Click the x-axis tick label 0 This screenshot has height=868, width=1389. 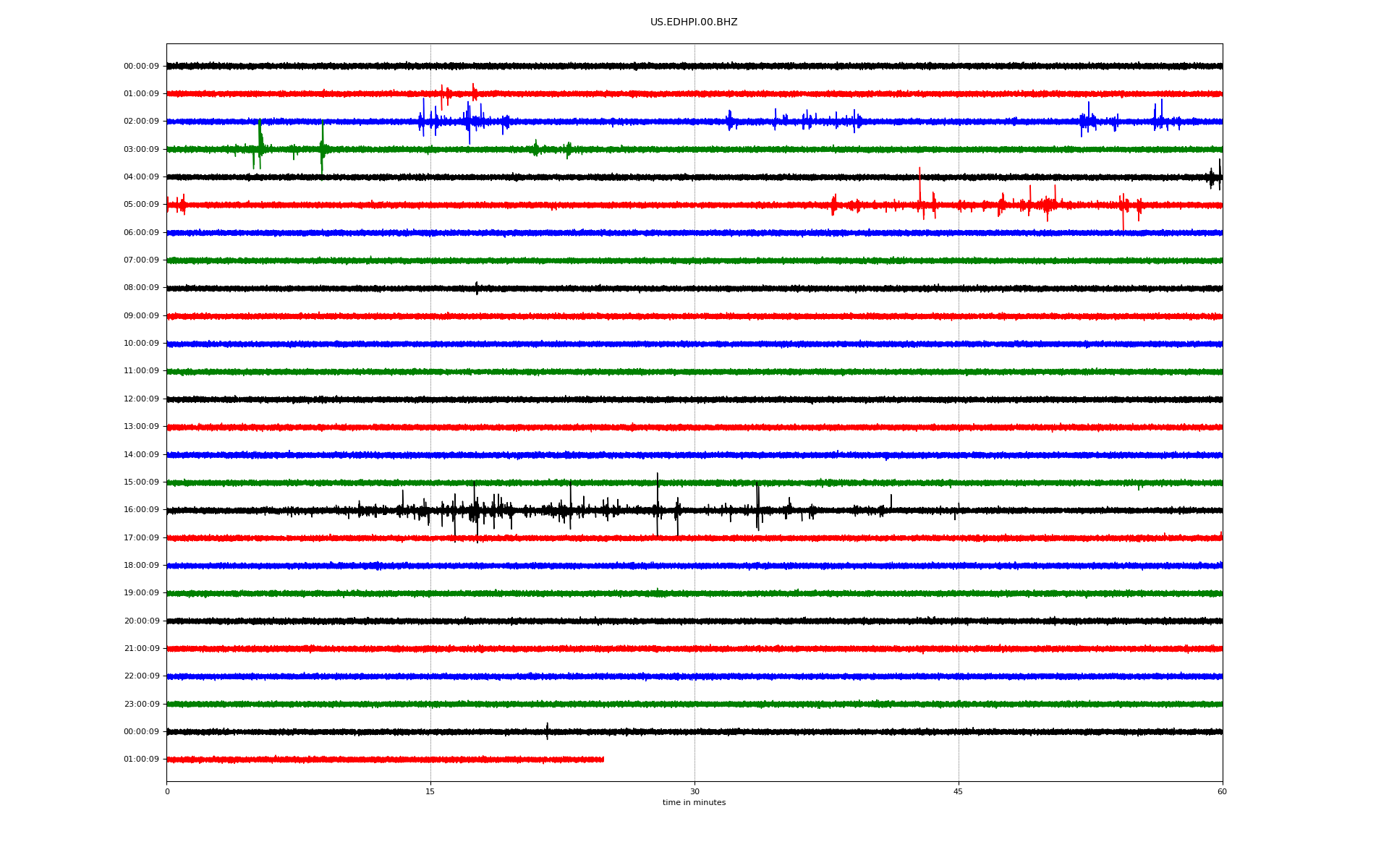[x=167, y=791]
